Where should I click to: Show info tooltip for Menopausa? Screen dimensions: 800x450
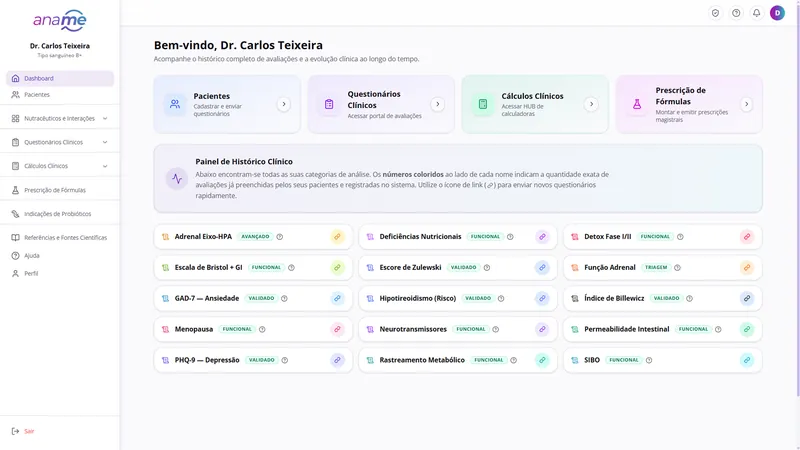(262, 329)
